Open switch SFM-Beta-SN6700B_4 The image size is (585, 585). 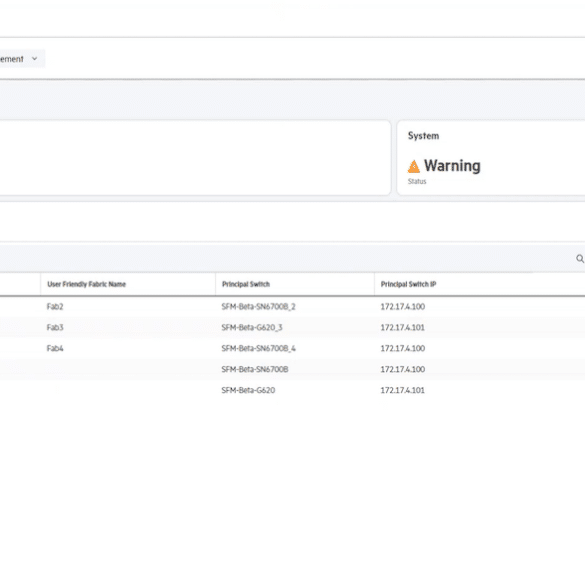coord(259,348)
